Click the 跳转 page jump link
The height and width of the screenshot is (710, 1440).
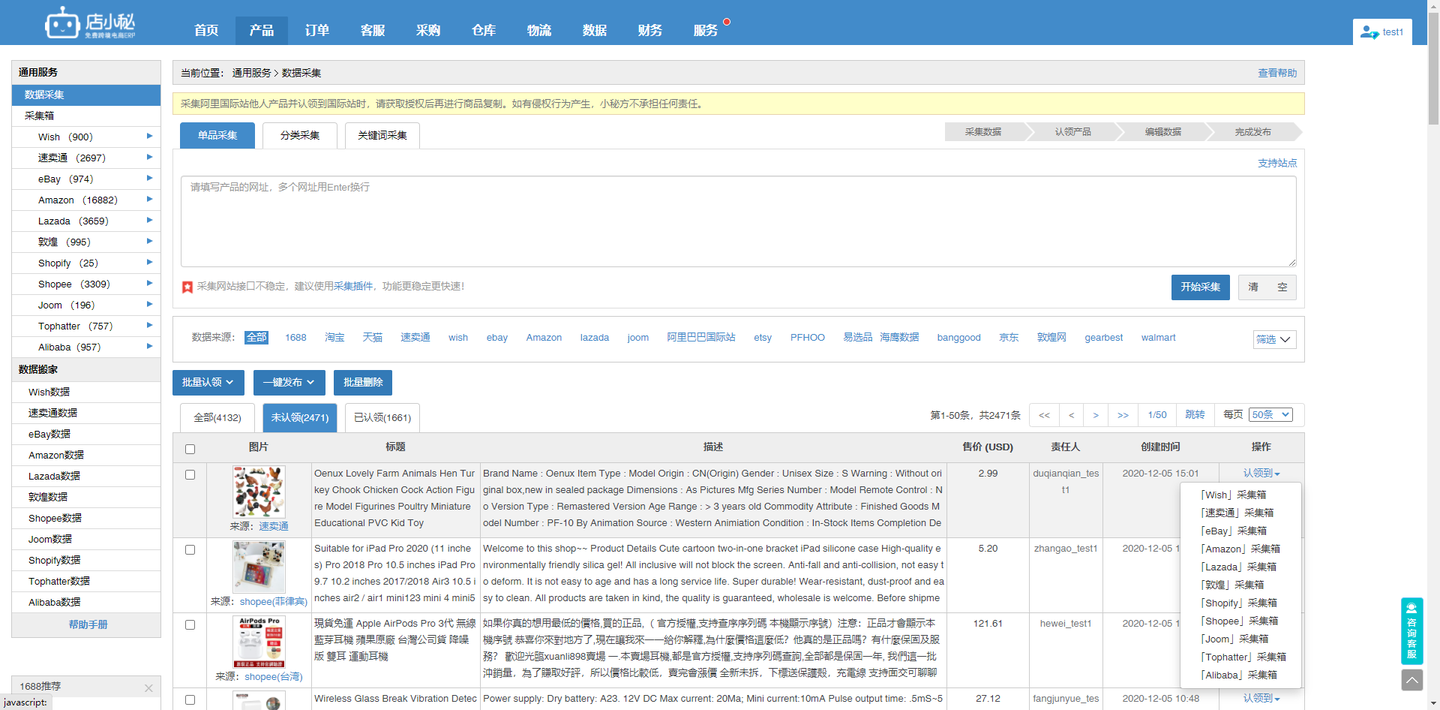pos(1195,415)
